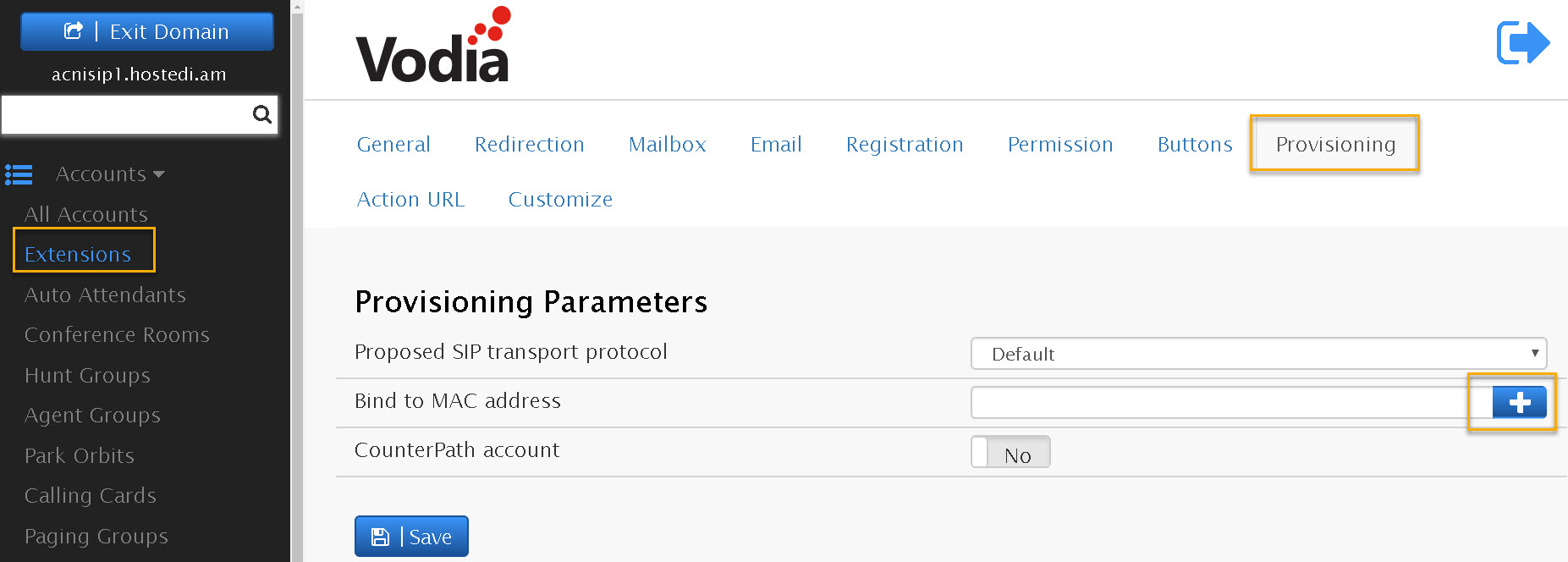The image size is (1568, 562).
Task: Go to the Registration tab
Action: 905,145
